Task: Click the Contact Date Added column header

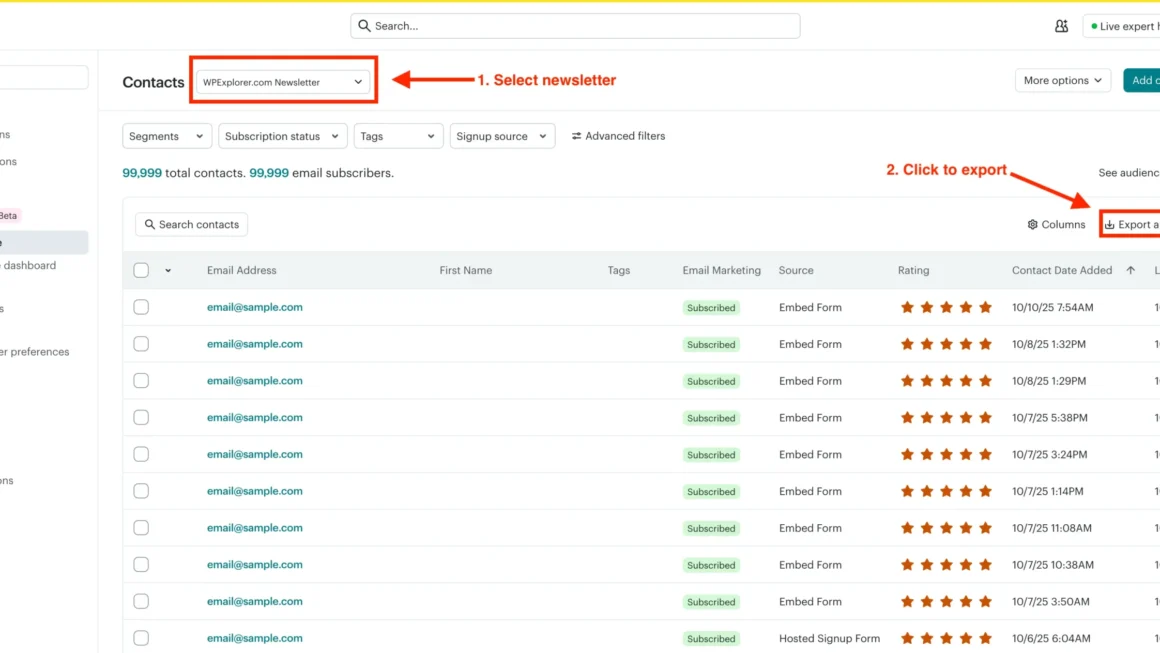Action: 1062,270
